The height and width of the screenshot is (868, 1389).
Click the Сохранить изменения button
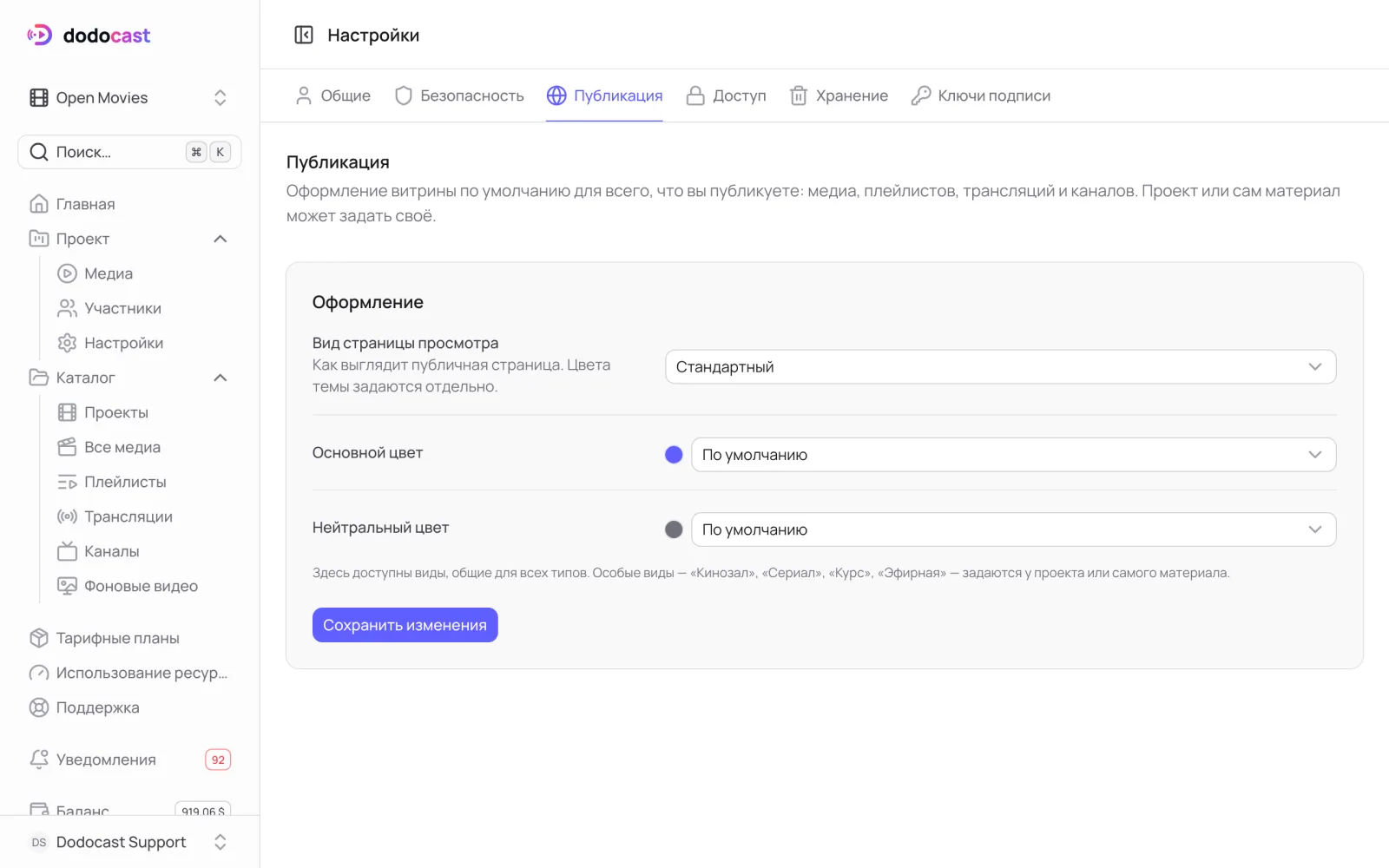405,625
